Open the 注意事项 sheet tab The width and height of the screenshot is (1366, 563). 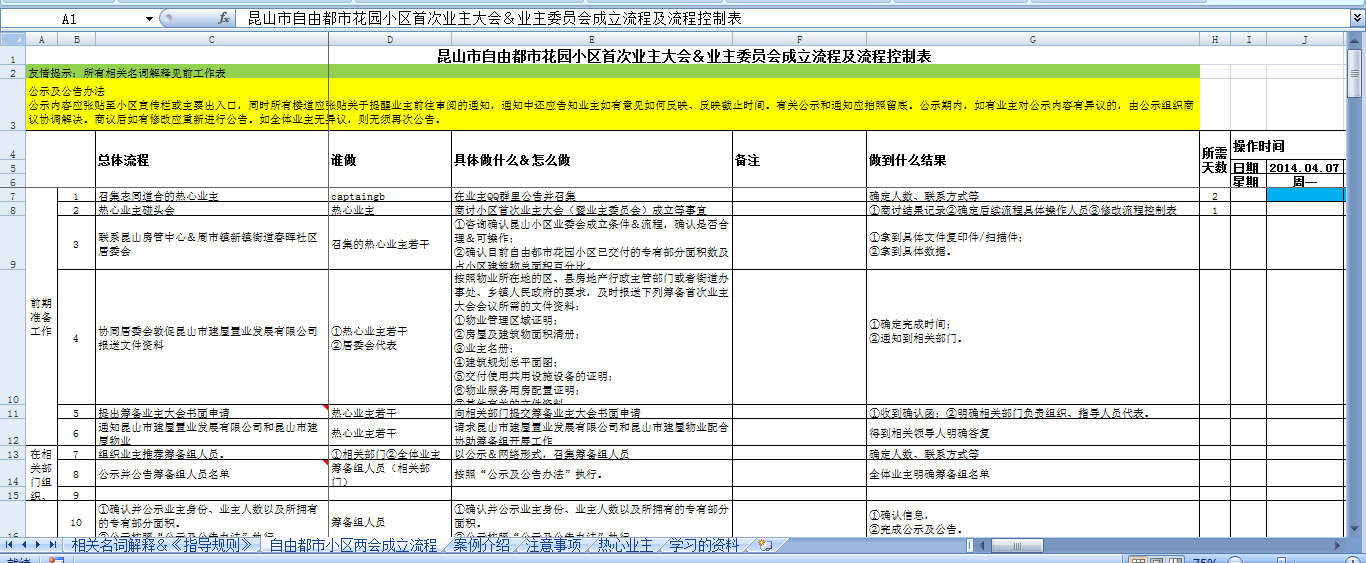point(553,545)
